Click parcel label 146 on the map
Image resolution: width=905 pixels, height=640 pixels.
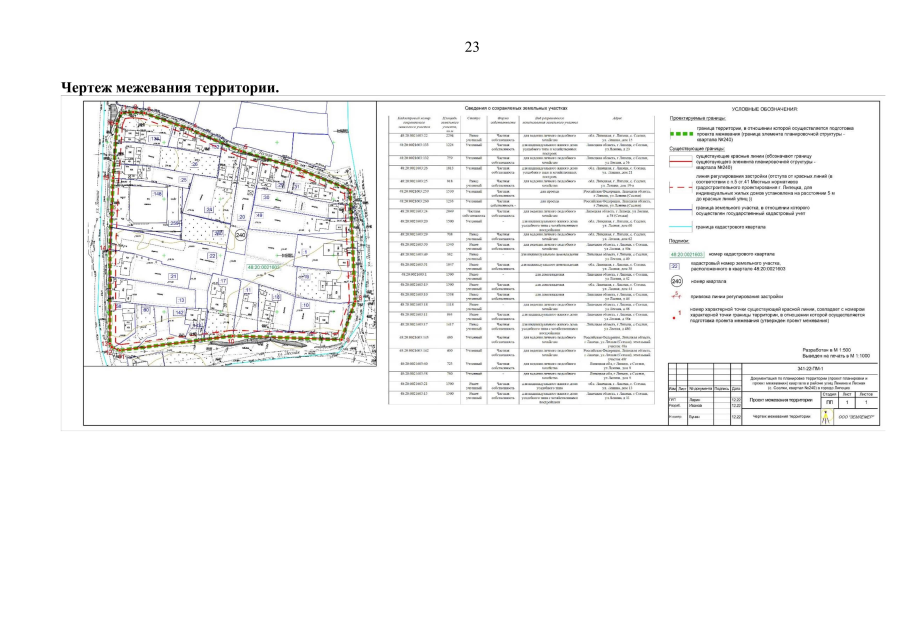click(x=157, y=195)
